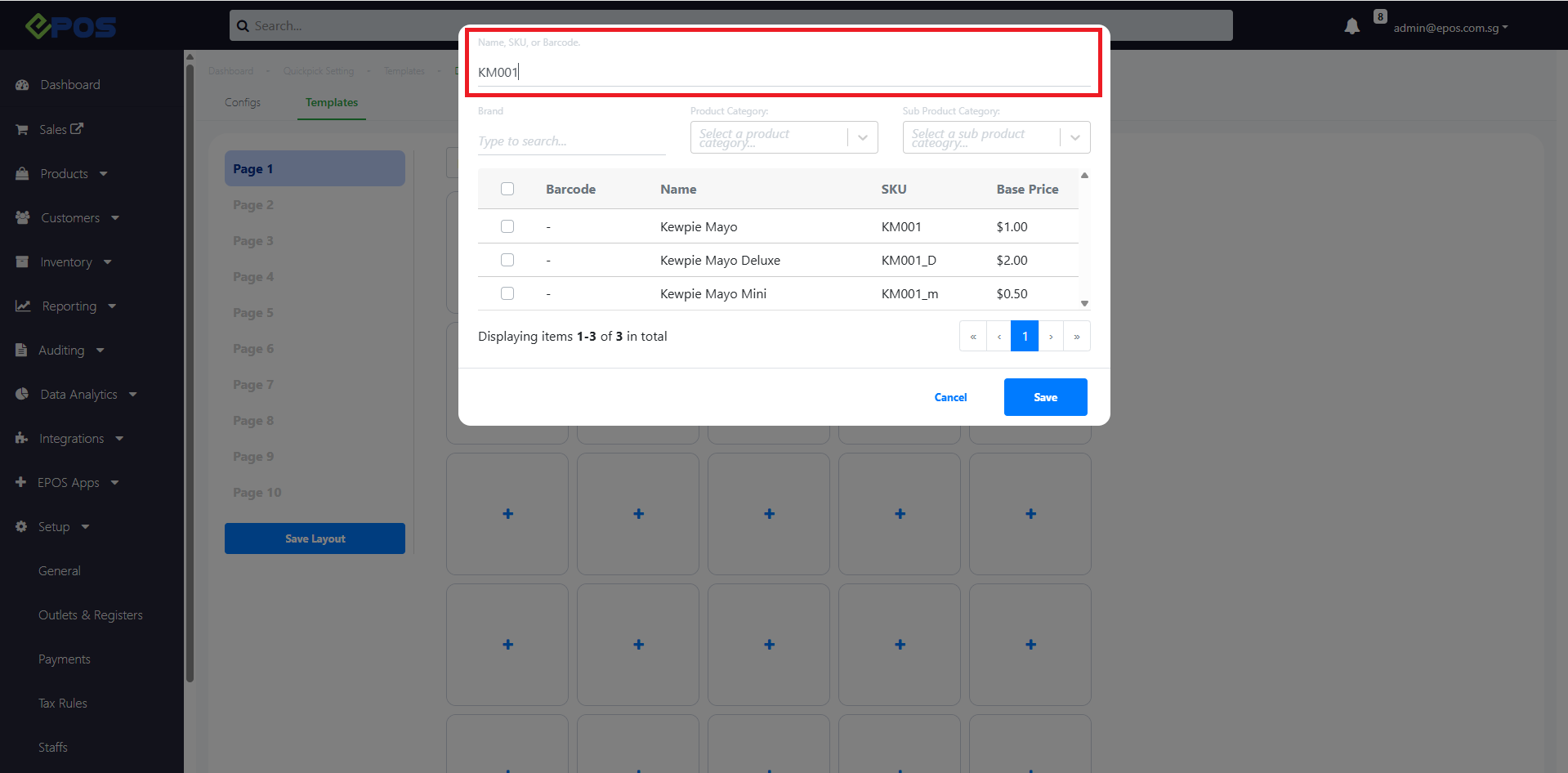Click the product list scrollbar down arrow
The height and width of the screenshot is (773, 1568).
coord(1084,303)
